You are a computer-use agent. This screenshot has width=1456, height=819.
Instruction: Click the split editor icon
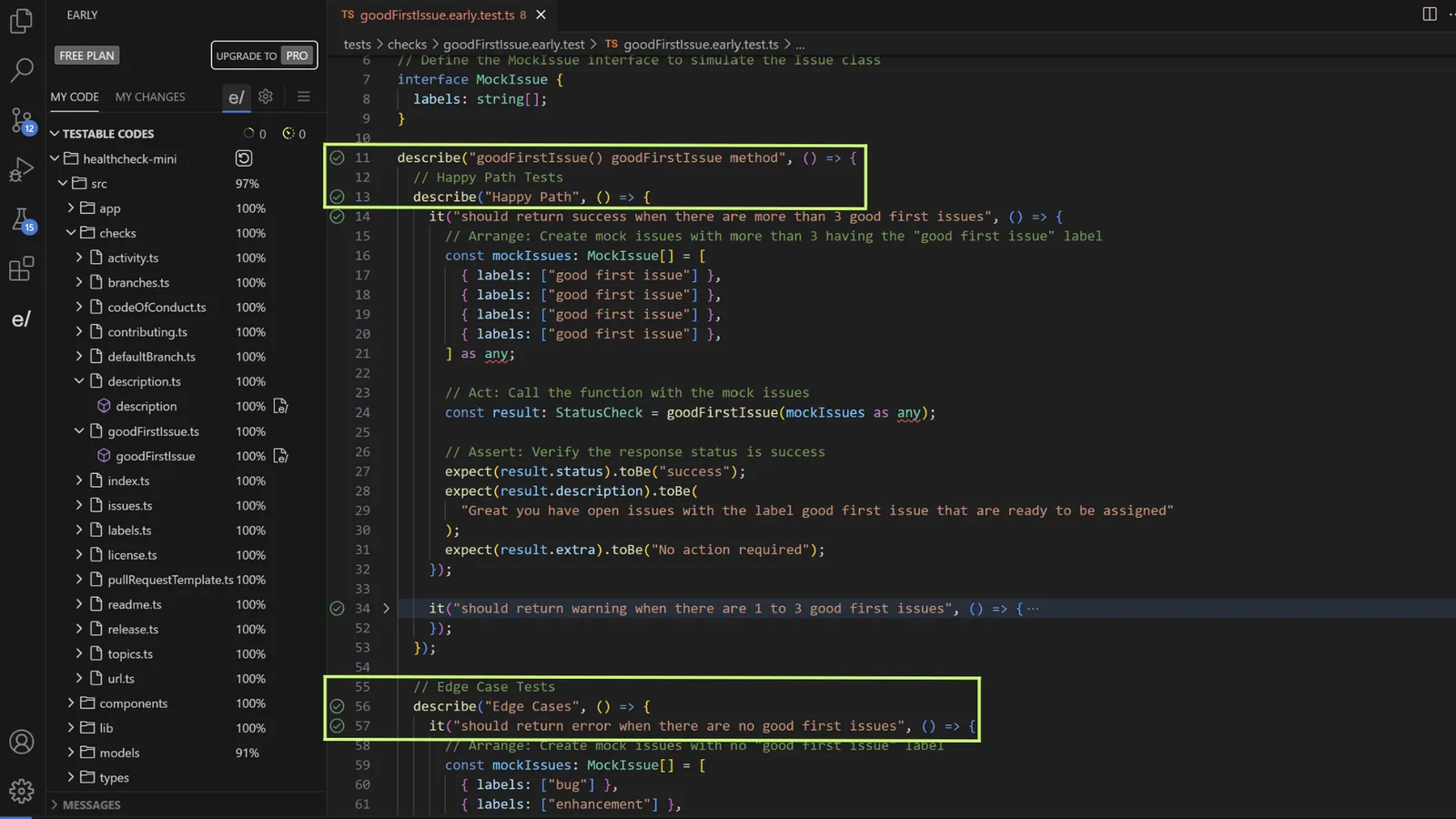1430,14
